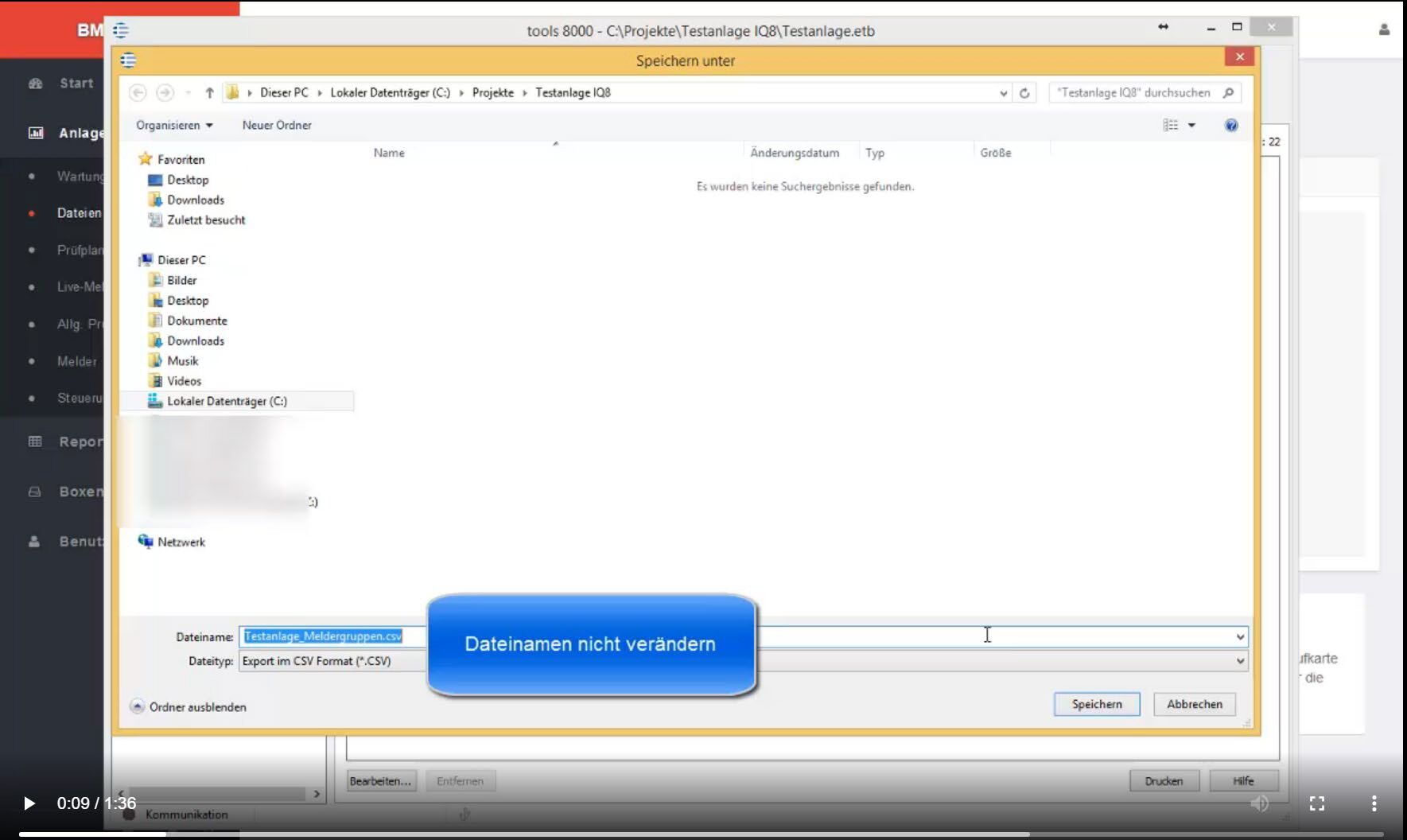Seek the video using the progress bar
The image size is (1407, 840).
(702, 834)
